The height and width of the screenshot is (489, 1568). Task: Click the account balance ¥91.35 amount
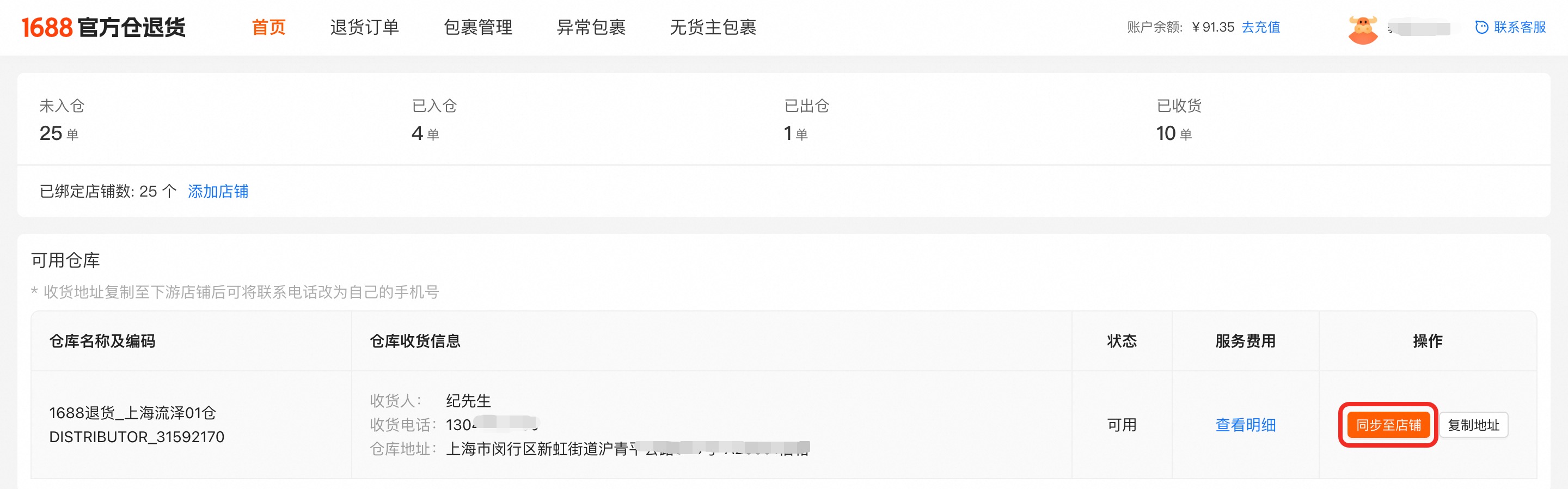(x=1212, y=27)
